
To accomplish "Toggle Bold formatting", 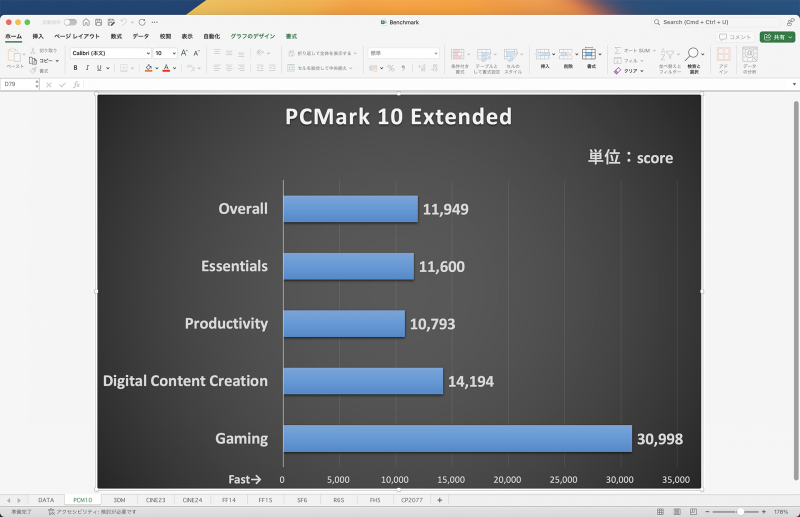I will pyautogui.click(x=76, y=68).
